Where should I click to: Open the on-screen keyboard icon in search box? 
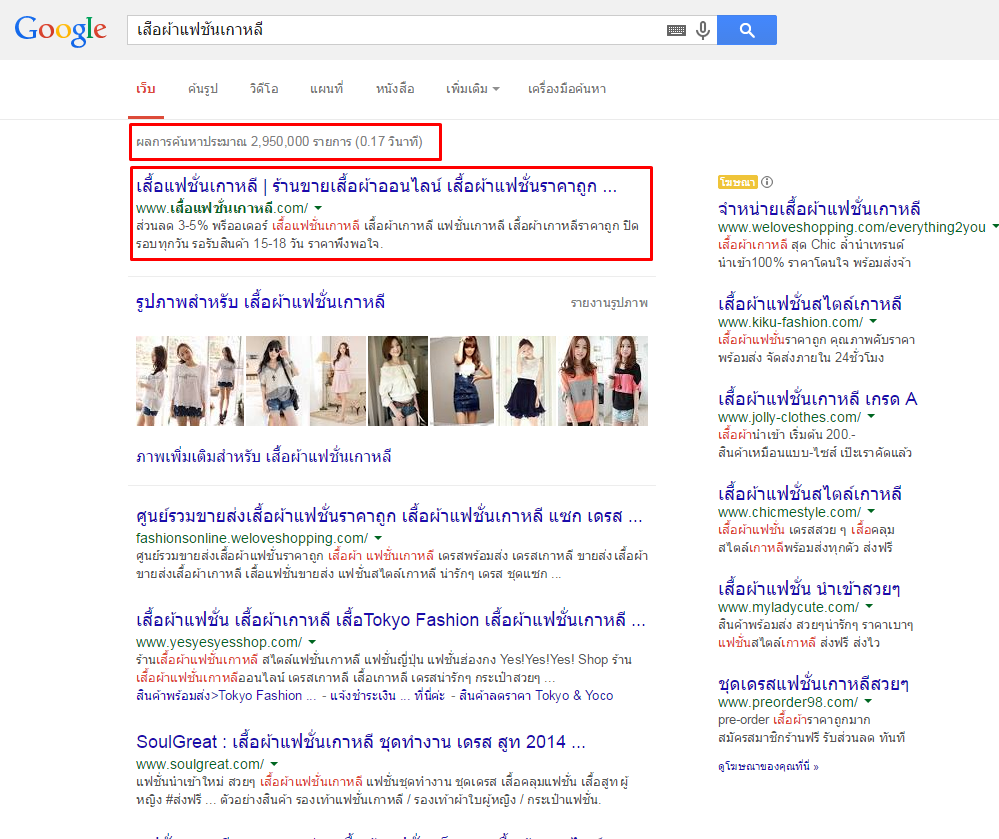coord(677,31)
